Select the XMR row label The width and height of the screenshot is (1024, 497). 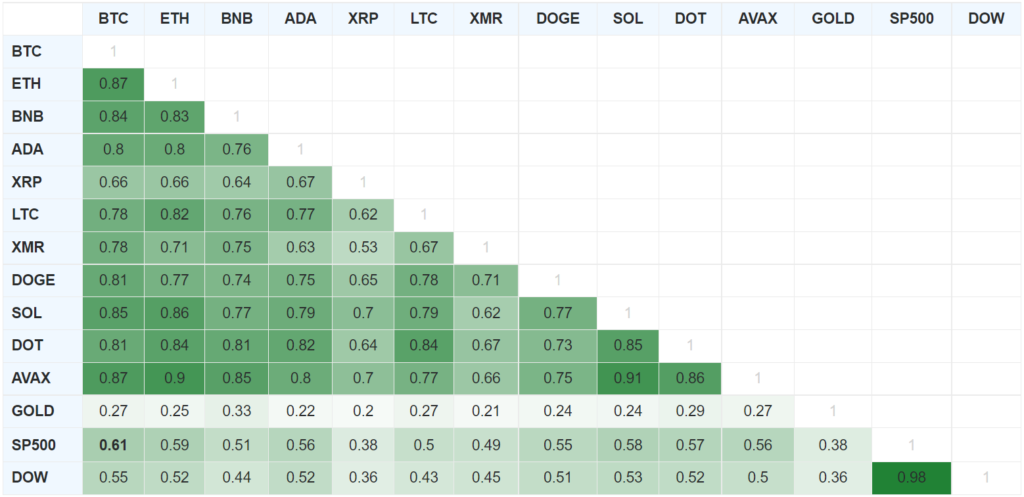point(27,247)
